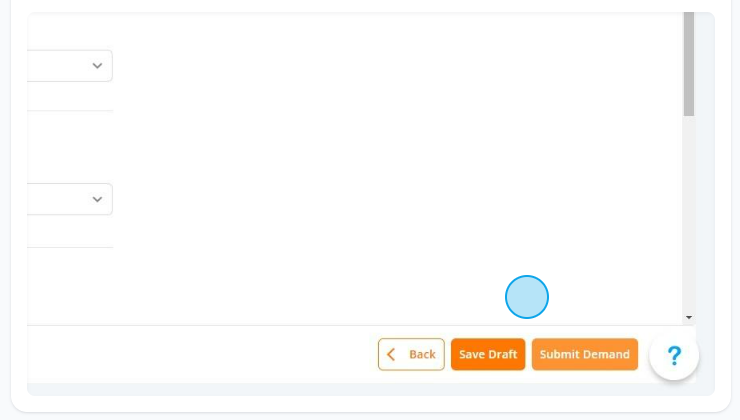This screenshot has height=420, width=740.
Task: Expand the lower dropdown via its chevron
Action: 97,199
